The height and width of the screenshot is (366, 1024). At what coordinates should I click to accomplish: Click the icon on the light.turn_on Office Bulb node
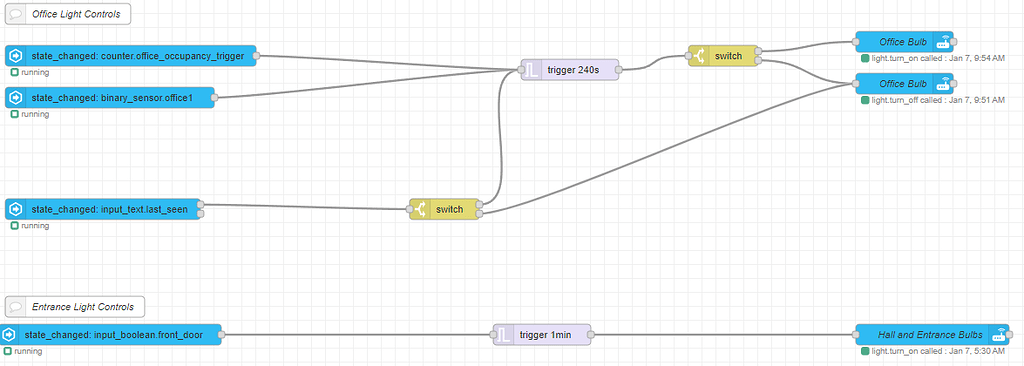pyautogui.click(x=942, y=42)
